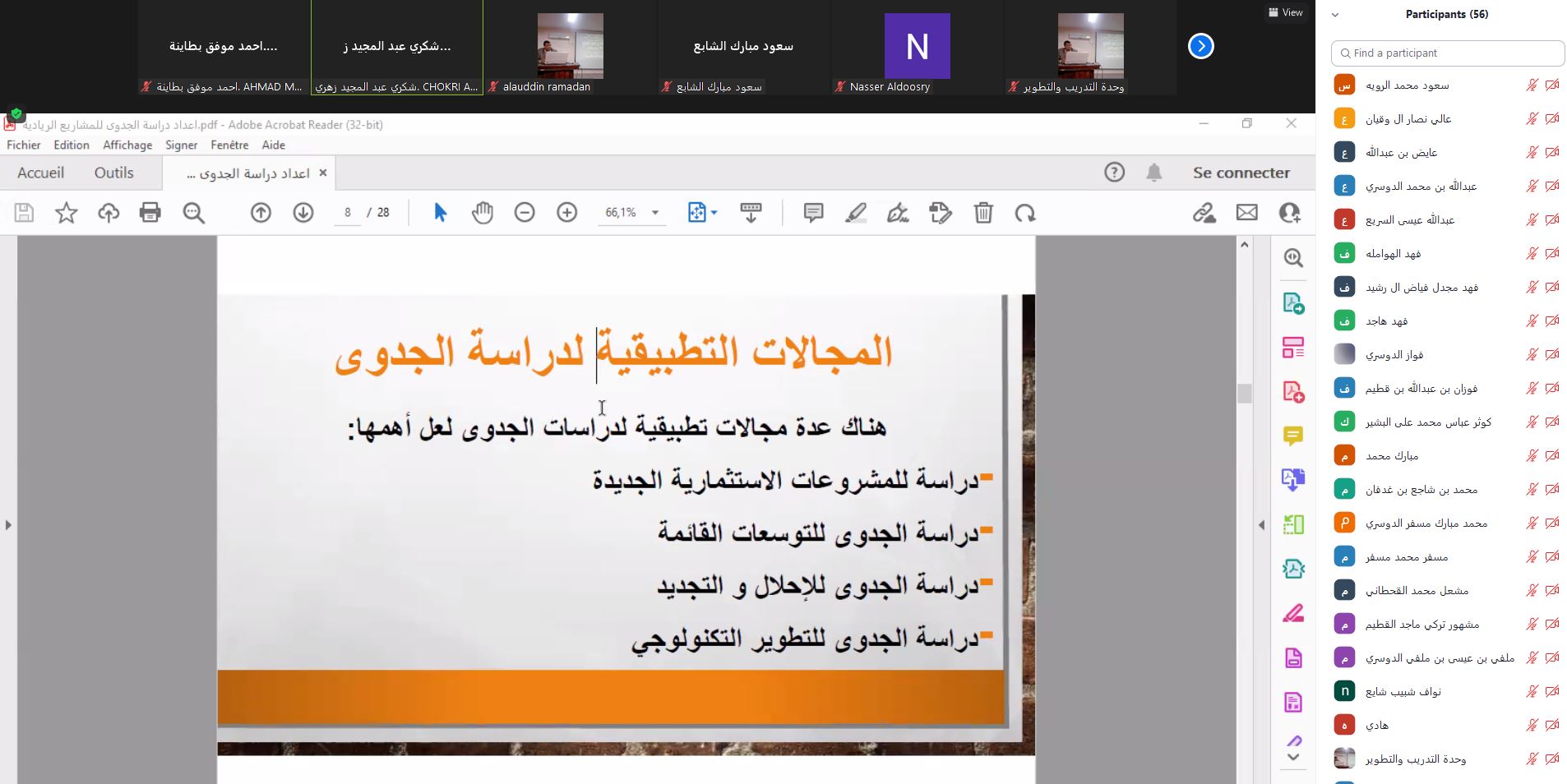The image size is (1567, 784).
Task: Click the Find a participant search field
Action: tap(1447, 53)
